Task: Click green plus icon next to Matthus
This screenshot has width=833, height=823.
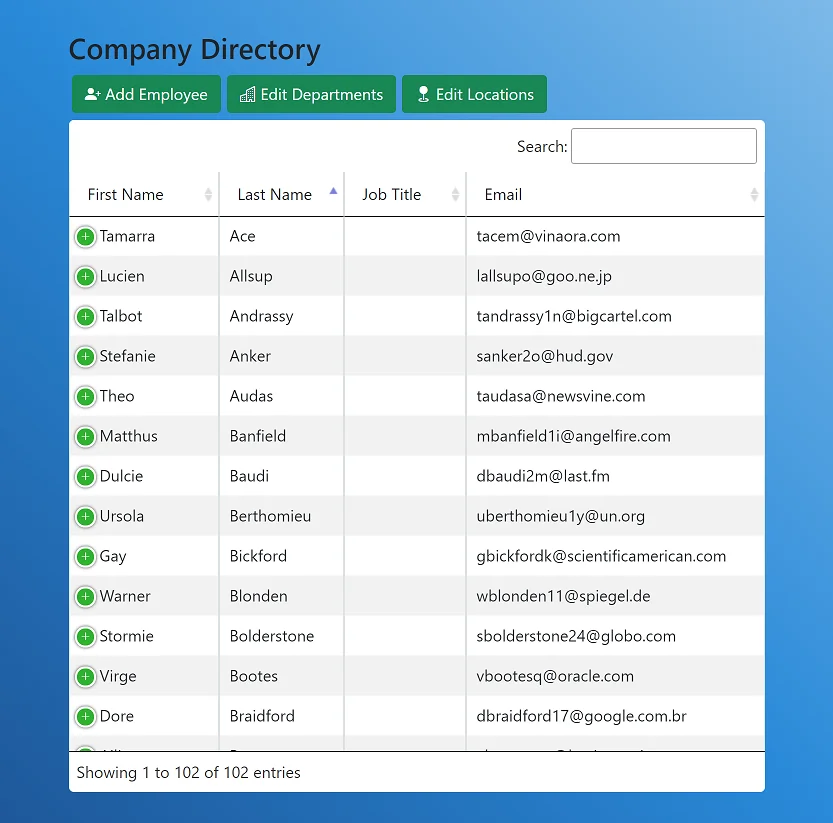Action: pyautogui.click(x=86, y=437)
